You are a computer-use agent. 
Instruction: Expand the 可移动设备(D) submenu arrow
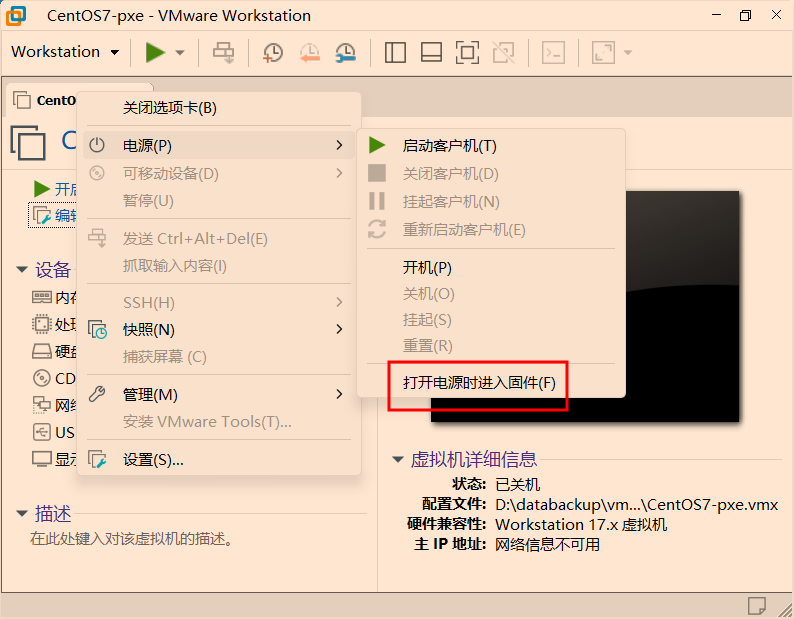pos(339,173)
